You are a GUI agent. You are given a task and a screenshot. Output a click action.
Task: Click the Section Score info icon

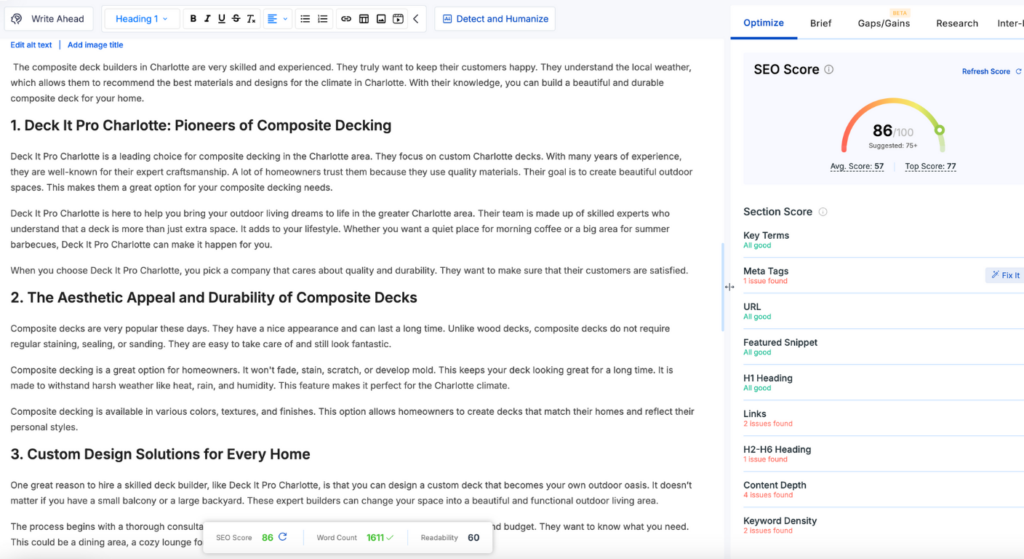pos(823,212)
